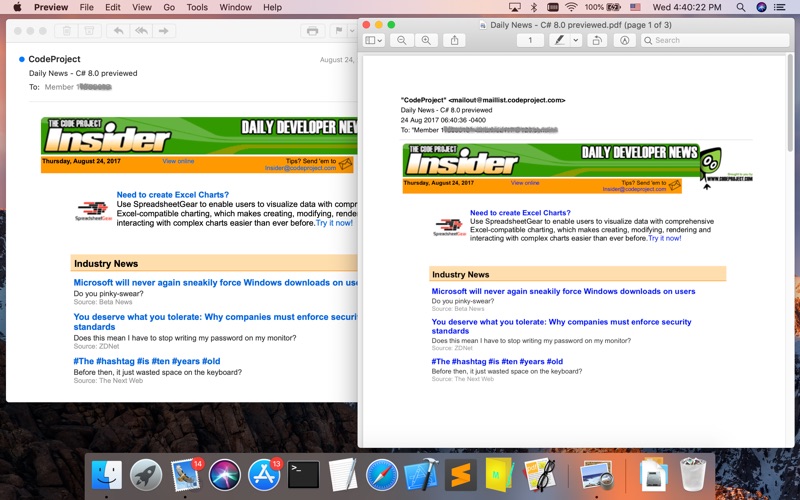
Task: Open the View menu
Action: click(x=142, y=7)
